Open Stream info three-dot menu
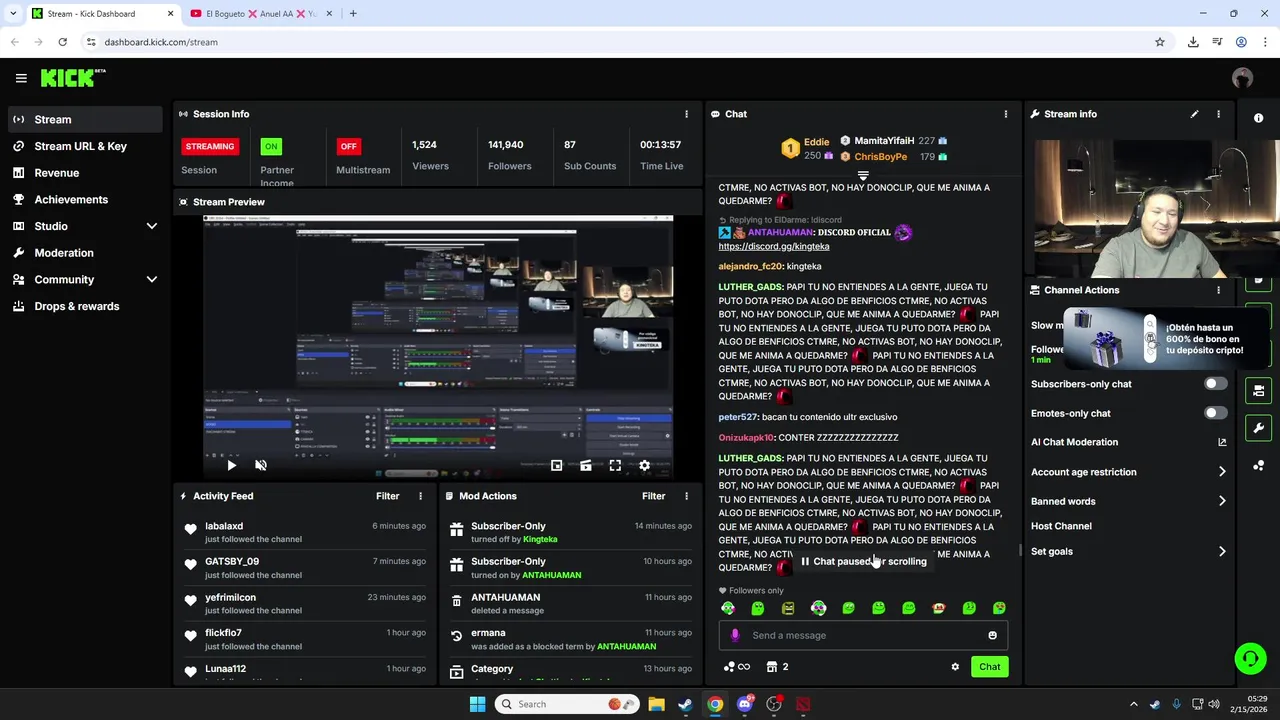Image resolution: width=1280 pixels, height=720 pixels. [1218, 114]
